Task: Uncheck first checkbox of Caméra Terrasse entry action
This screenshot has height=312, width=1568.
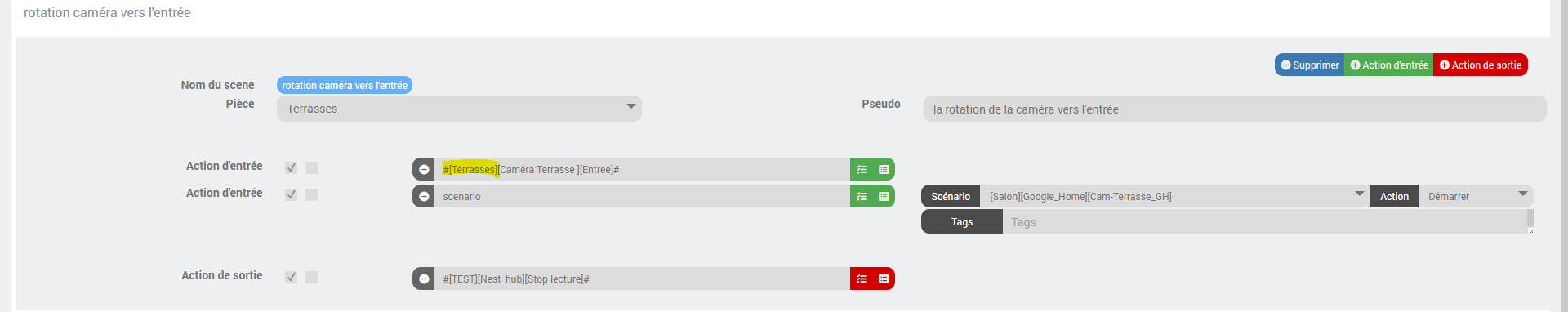Action: pos(291,167)
